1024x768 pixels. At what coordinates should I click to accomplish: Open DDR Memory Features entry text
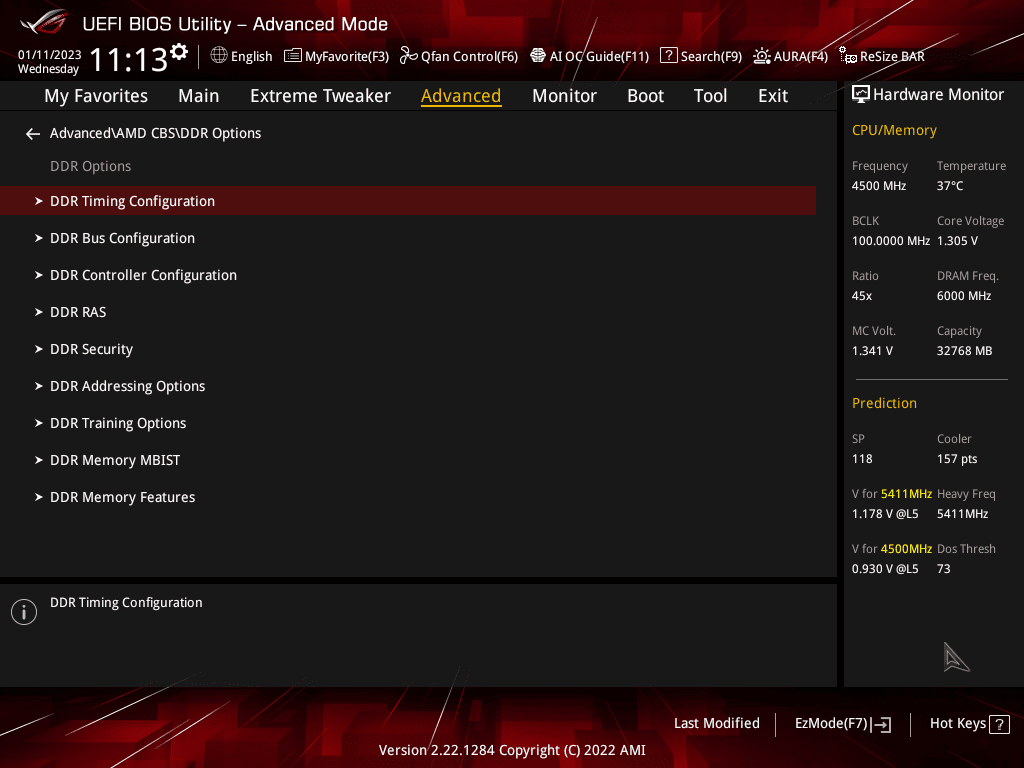tap(122, 497)
